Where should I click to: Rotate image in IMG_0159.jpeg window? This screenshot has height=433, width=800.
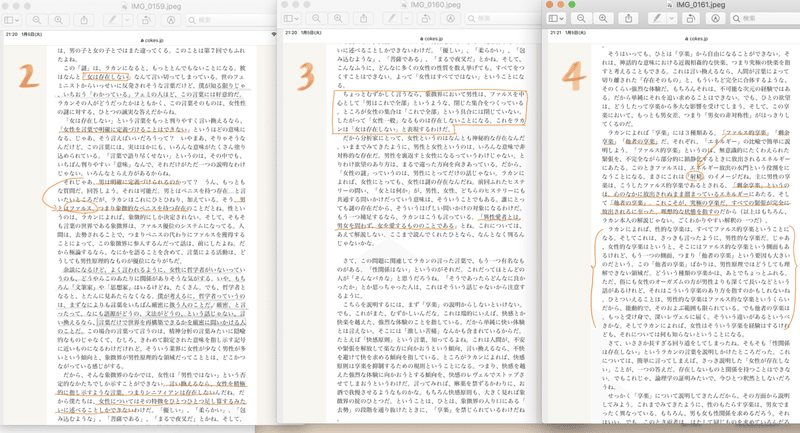(x=146, y=20)
